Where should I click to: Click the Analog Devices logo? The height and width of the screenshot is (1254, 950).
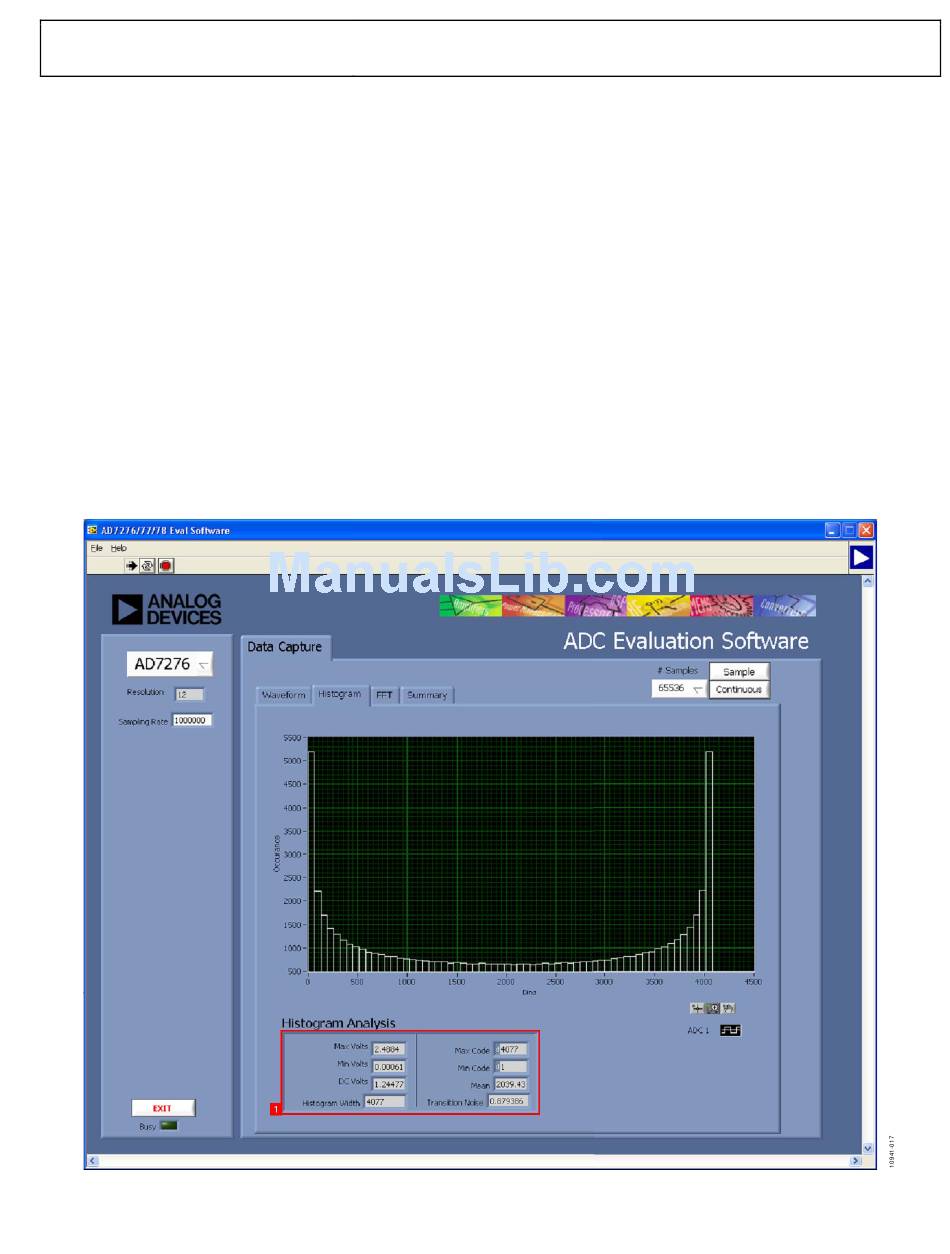point(167,609)
